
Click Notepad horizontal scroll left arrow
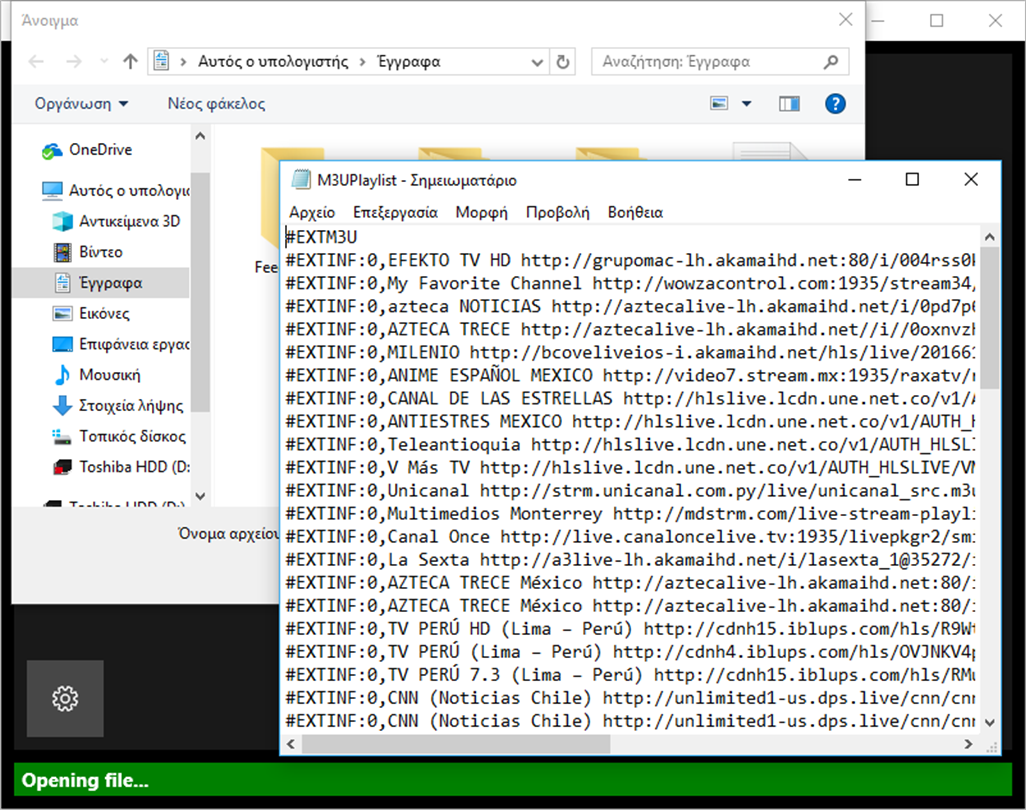[x=291, y=744]
